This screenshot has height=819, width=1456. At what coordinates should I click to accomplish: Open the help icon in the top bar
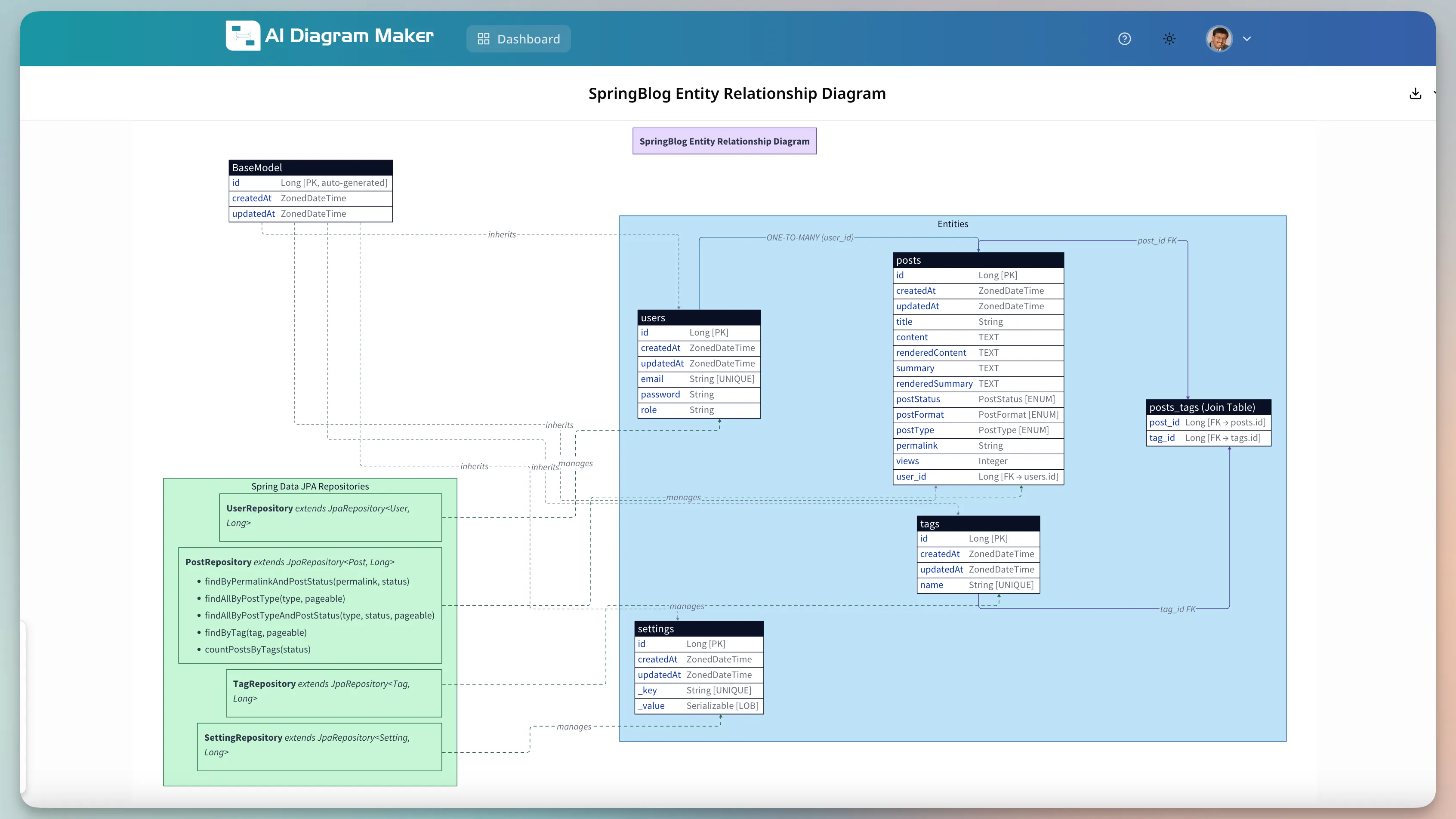1124,38
